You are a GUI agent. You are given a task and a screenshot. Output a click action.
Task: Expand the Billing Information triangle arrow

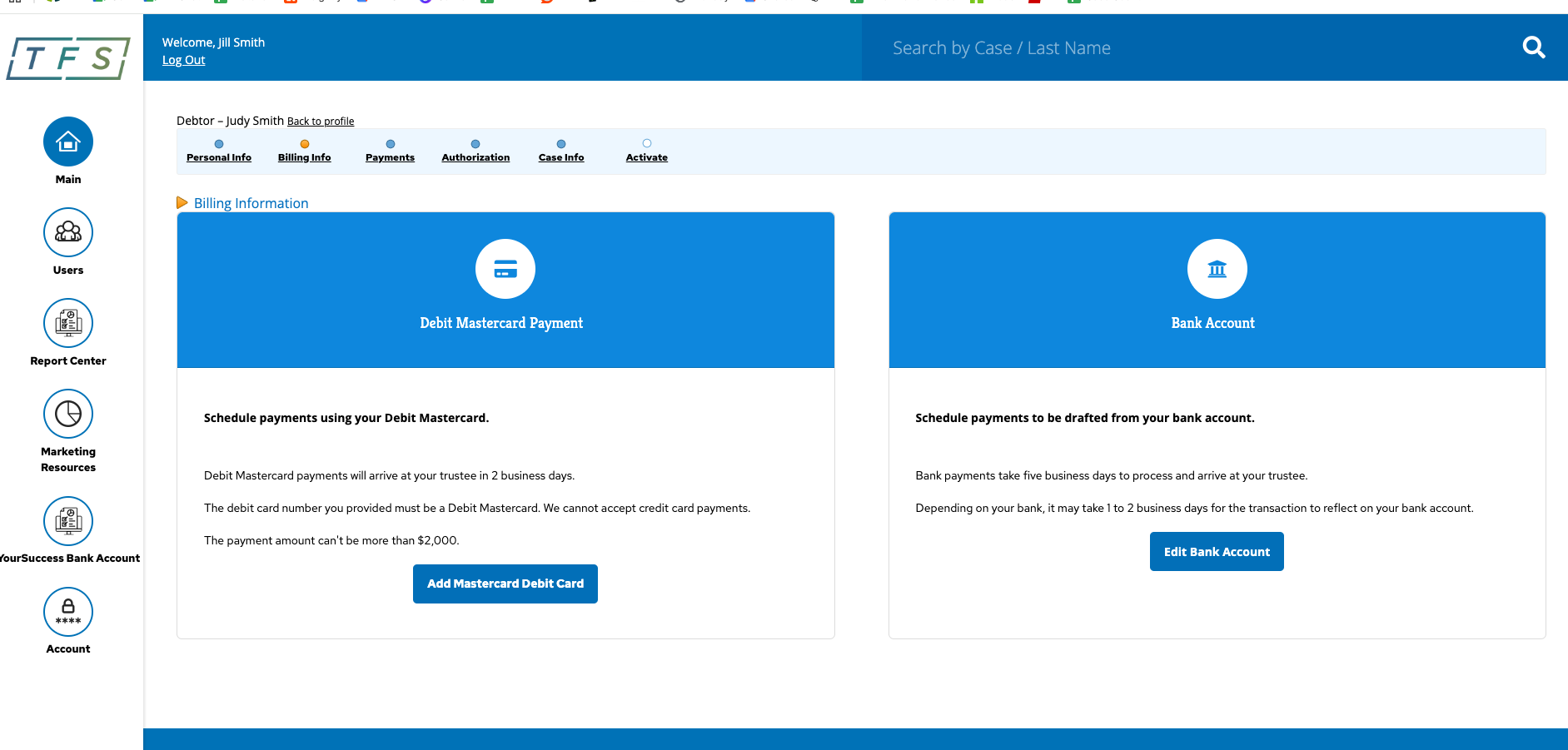(182, 203)
